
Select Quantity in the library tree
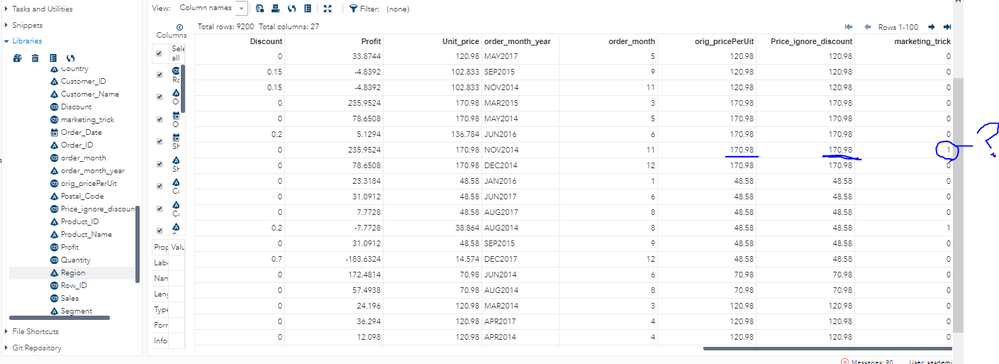(x=75, y=260)
